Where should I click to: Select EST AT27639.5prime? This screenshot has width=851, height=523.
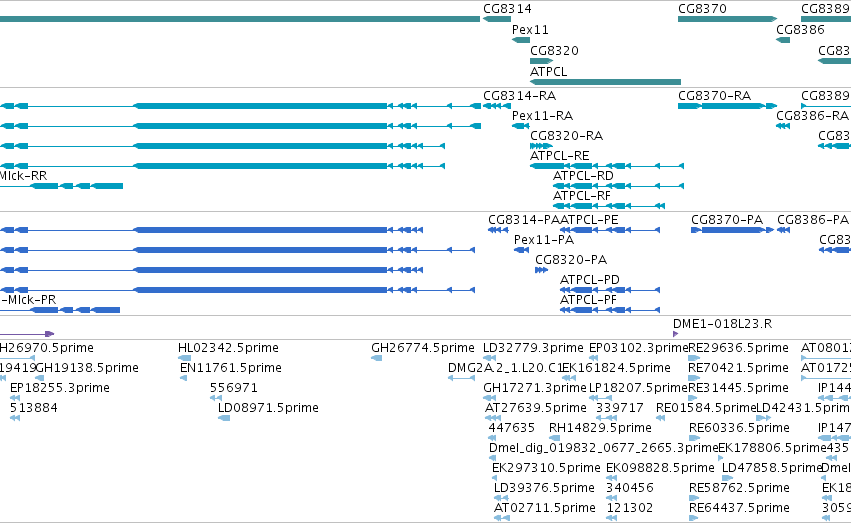pos(535,409)
